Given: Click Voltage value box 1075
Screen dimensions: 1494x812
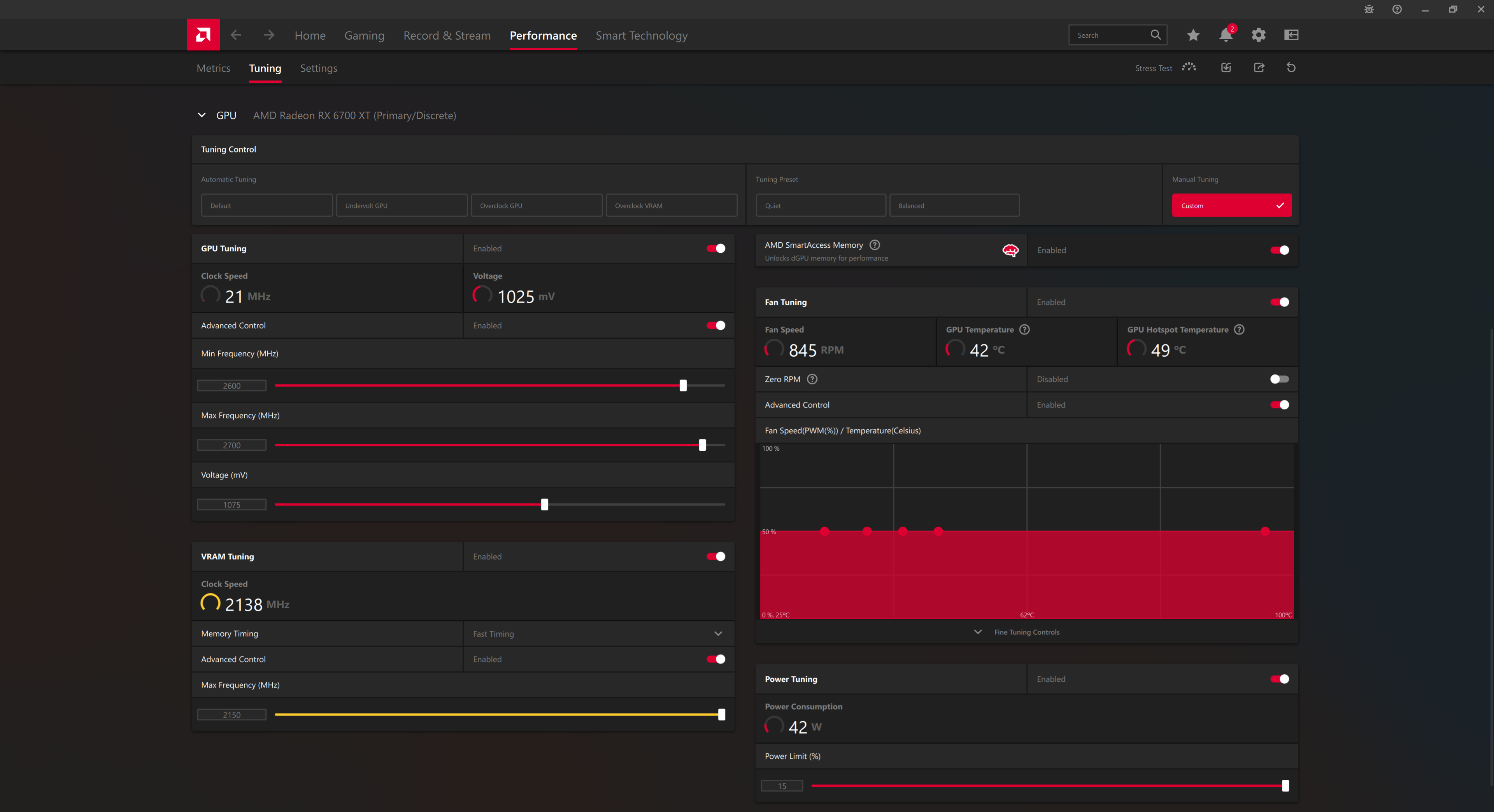Looking at the screenshot, I should coord(231,505).
